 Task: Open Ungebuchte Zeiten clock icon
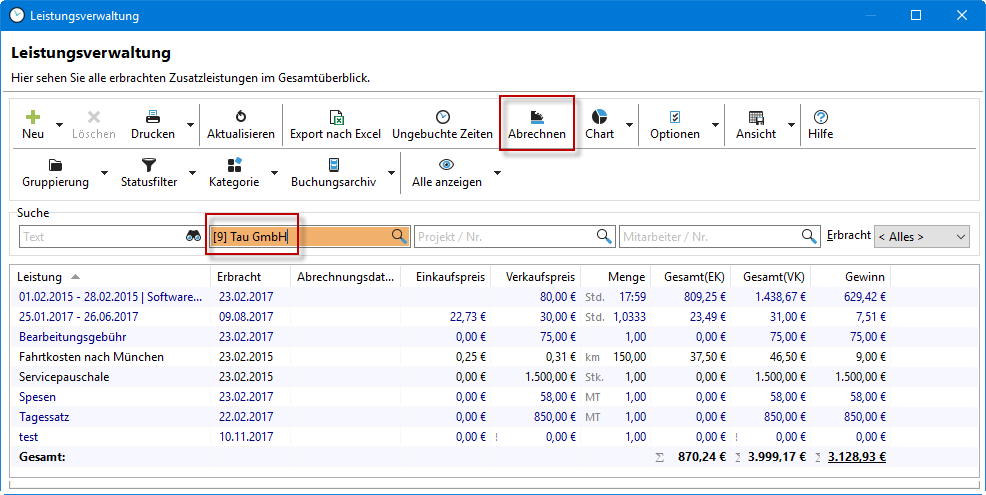pos(442,116)
